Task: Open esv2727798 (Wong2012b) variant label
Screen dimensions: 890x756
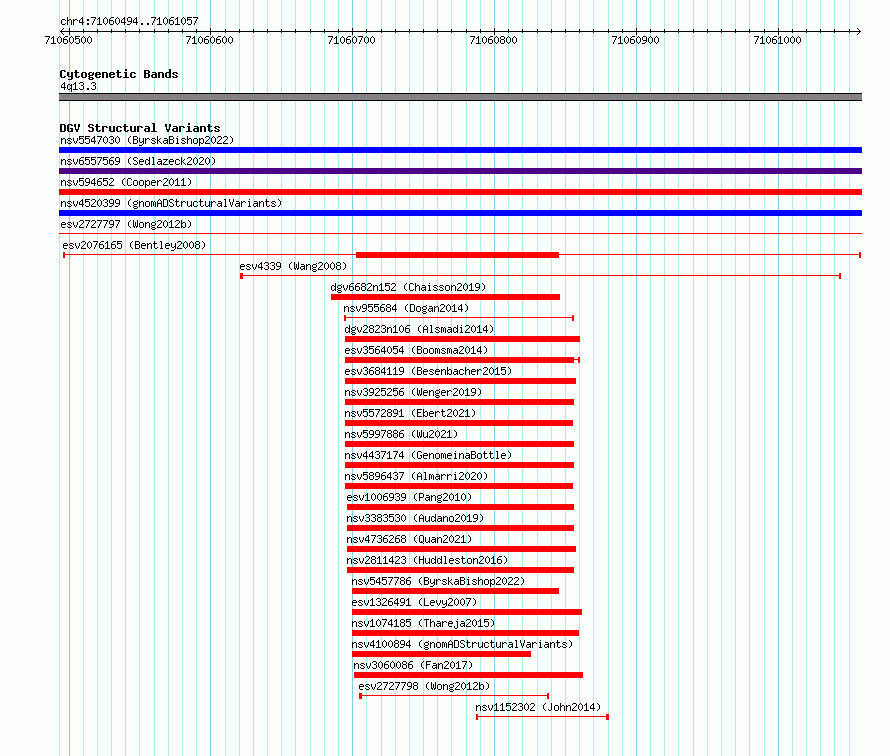Action: [x=424, y=686]
